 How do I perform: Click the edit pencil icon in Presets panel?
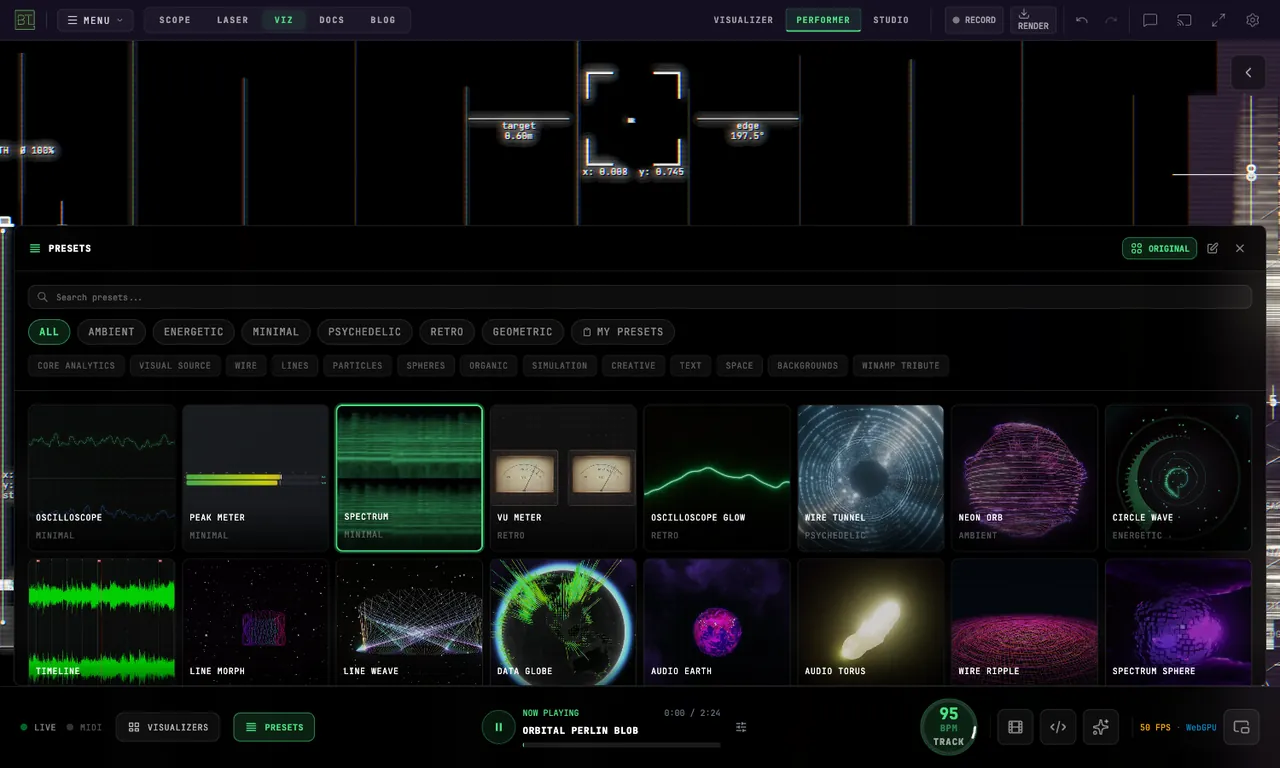click(1213, 248)
